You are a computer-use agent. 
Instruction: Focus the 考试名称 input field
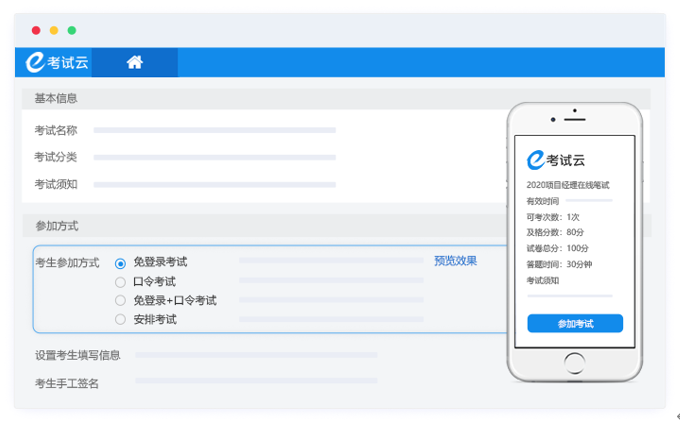pyautogui.click(x=214, y=130)
